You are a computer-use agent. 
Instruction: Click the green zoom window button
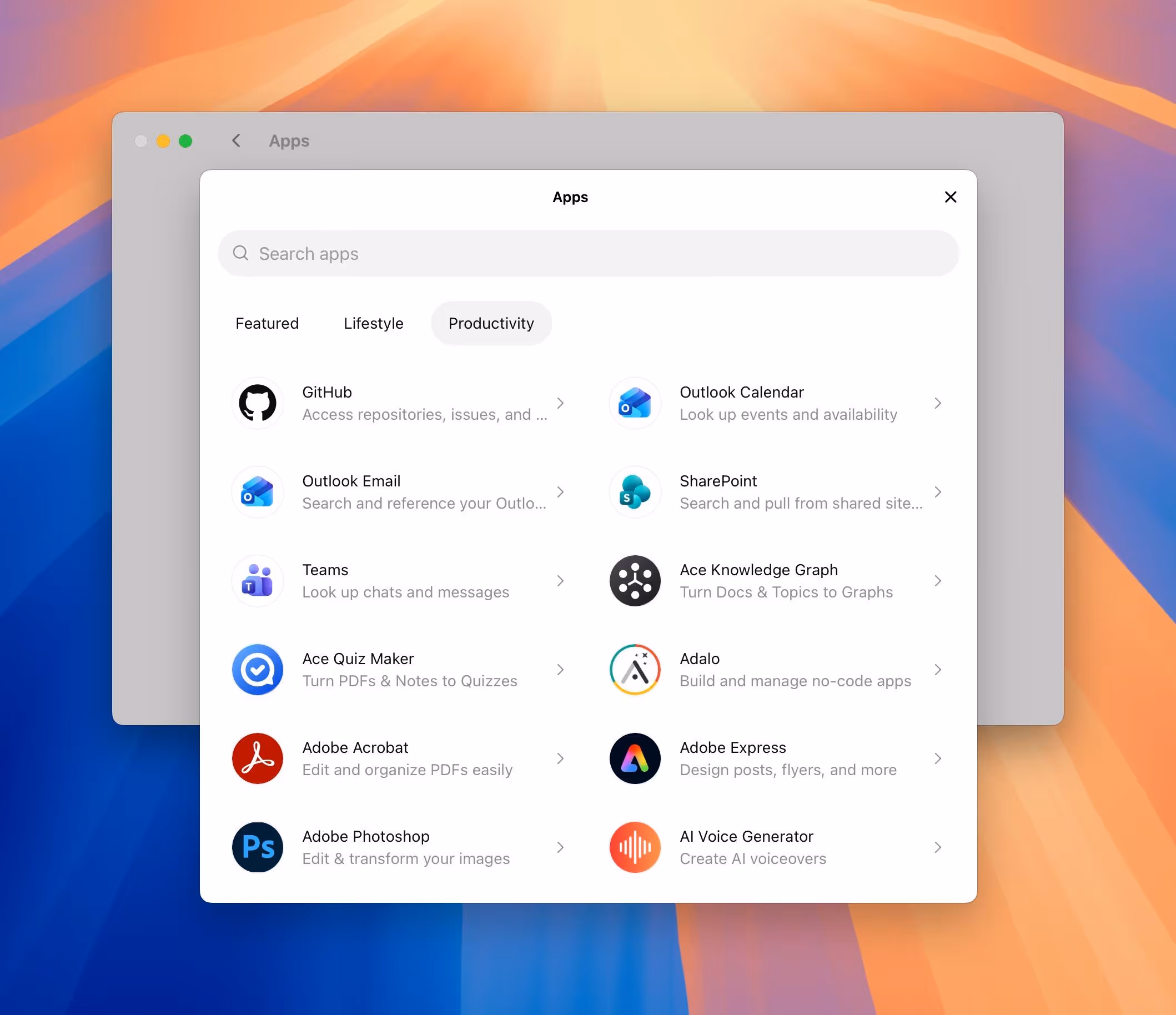point(185,141)
